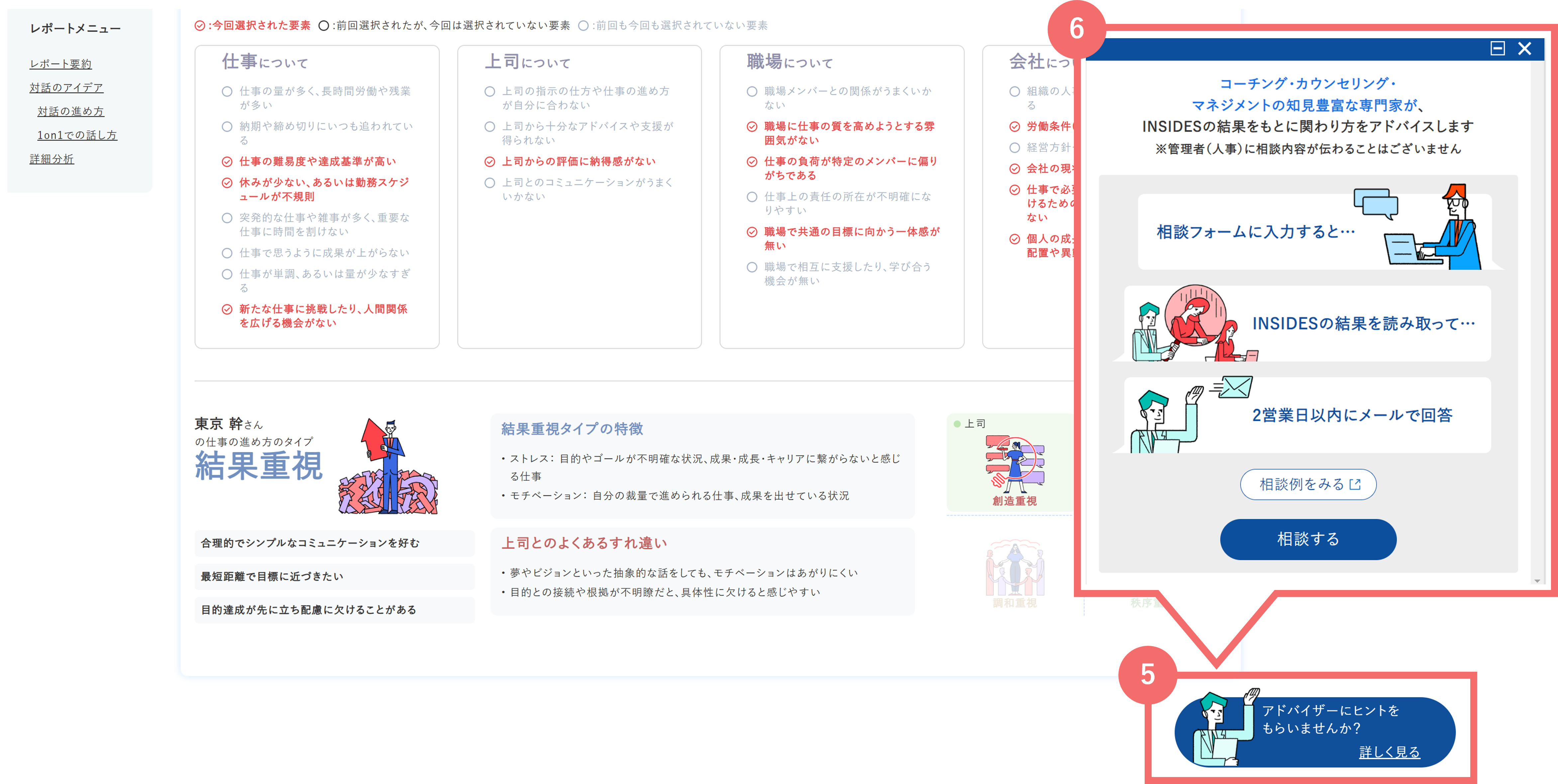Select 仕事の量が多く、長時間労働や残業が多い option
1558x784 pixels.
click(317, 97)
